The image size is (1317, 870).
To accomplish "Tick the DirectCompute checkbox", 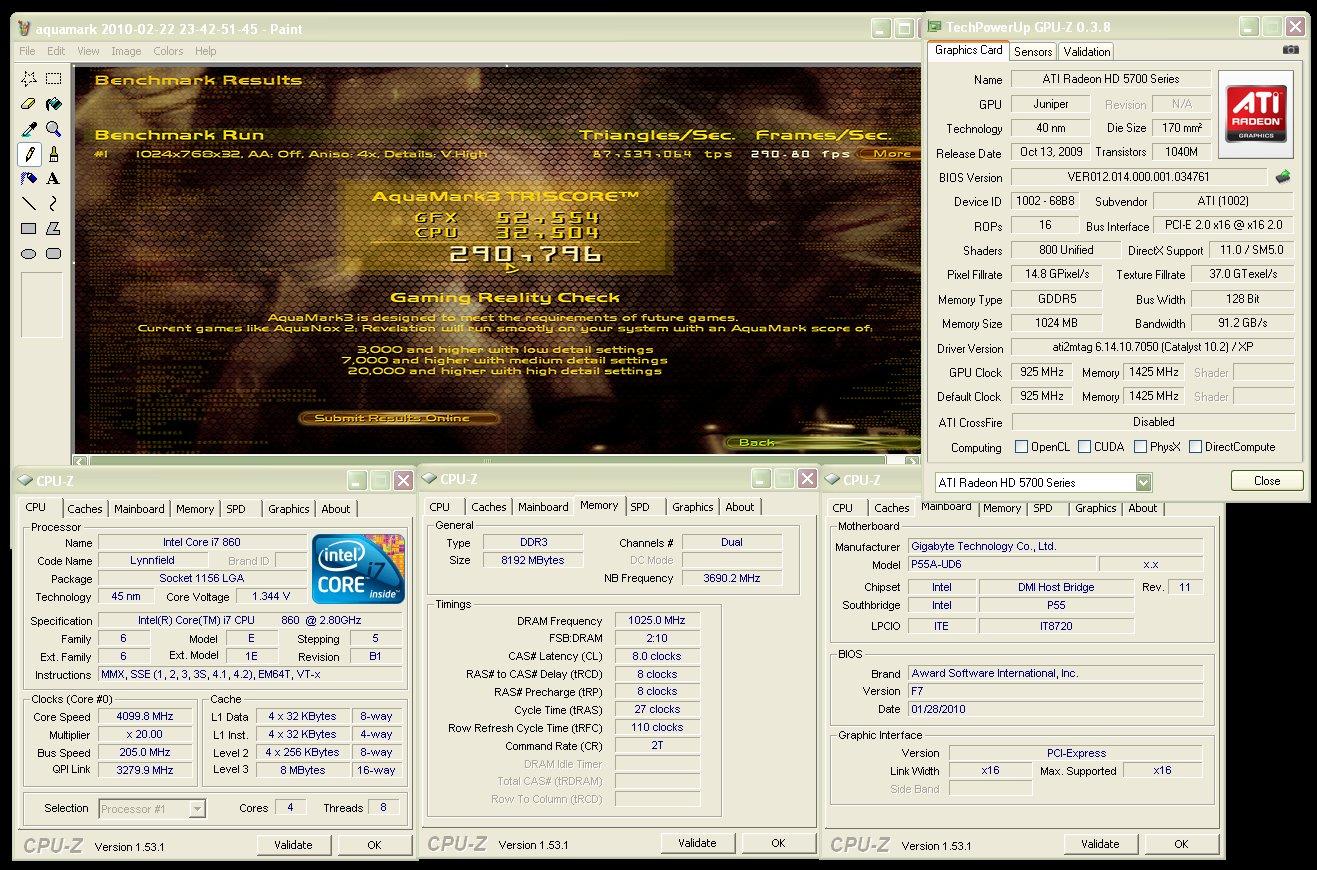I will coord(1195,447).
